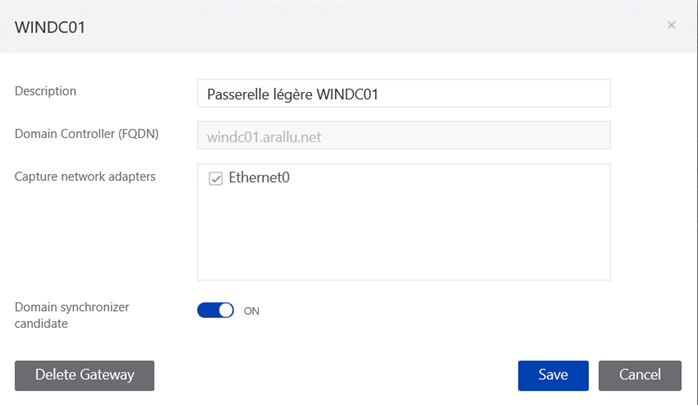Delete Gateway button
698x405 pixels.
tap(85, 376)
